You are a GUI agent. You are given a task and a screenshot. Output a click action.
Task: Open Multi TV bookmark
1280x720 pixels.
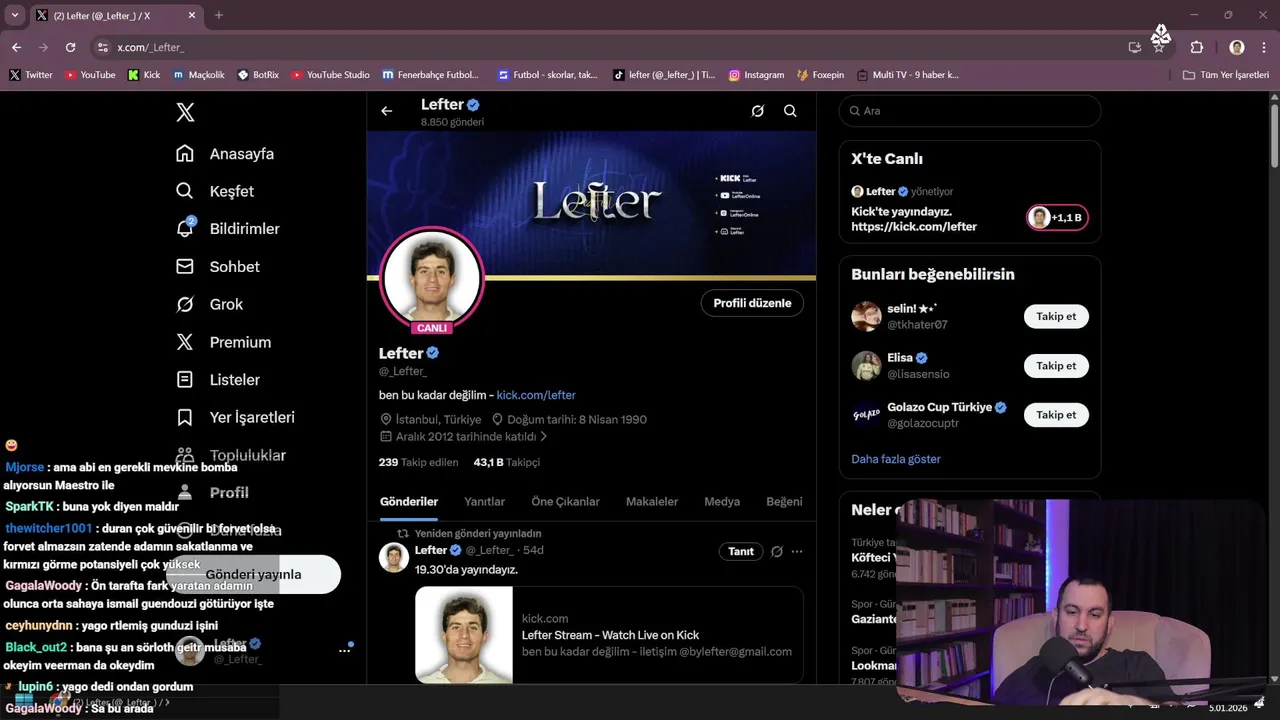click(906, 75)
